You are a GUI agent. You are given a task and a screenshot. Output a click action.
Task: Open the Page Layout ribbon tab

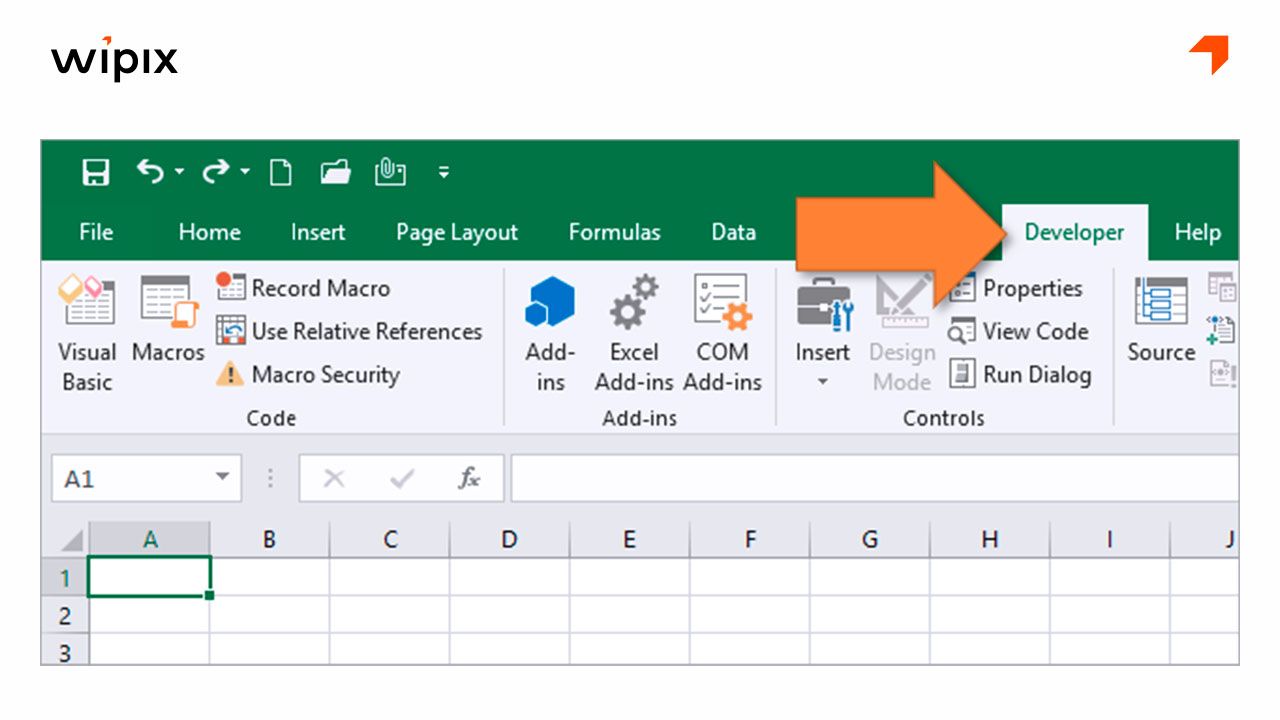[455, 231]
